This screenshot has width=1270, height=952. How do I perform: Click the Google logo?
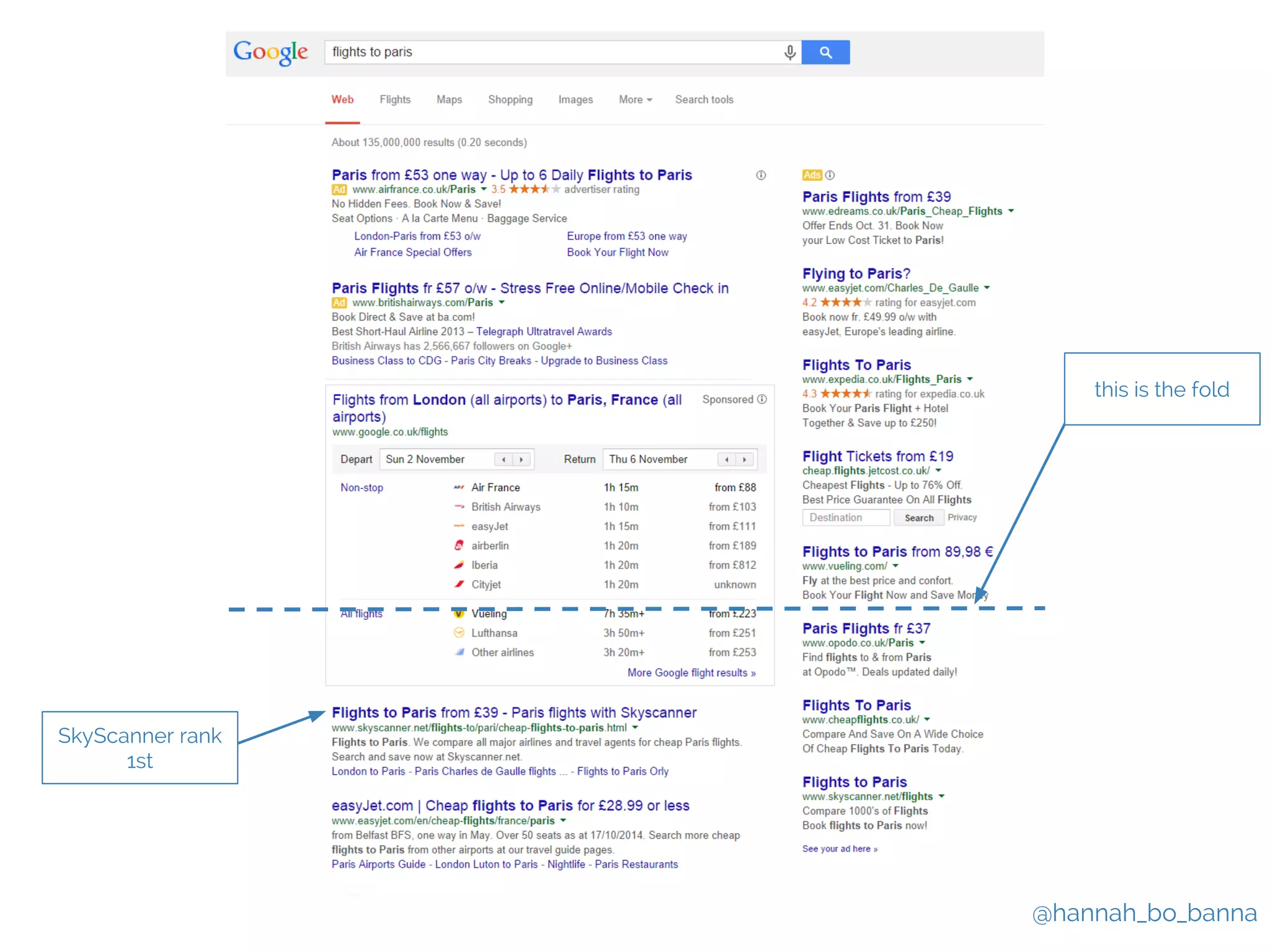click(x=270, y=53)
